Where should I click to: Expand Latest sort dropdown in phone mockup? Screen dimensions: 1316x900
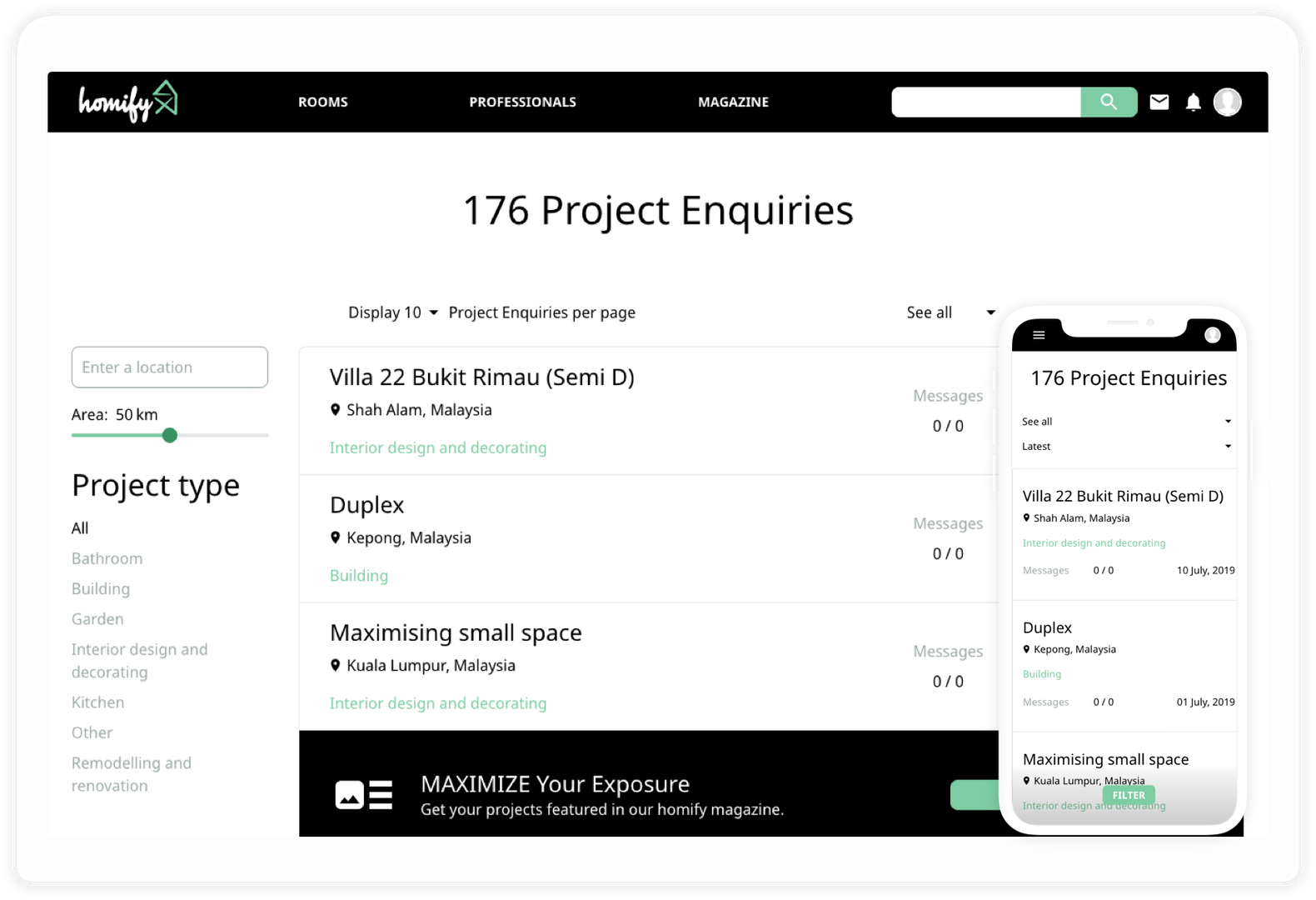[x=1126, y=447]
